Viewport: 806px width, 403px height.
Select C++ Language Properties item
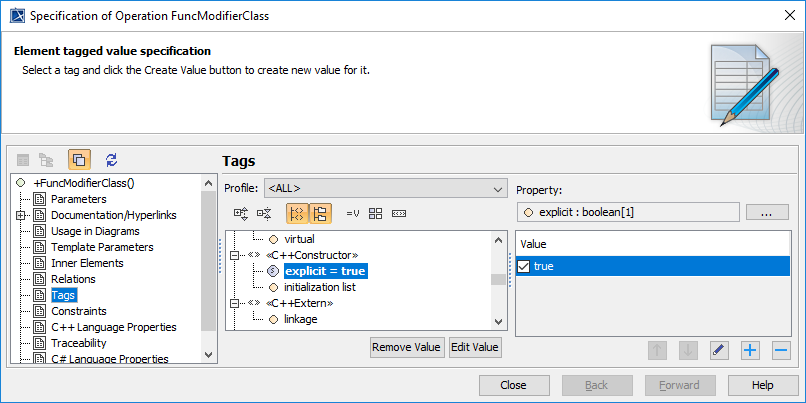113,327
